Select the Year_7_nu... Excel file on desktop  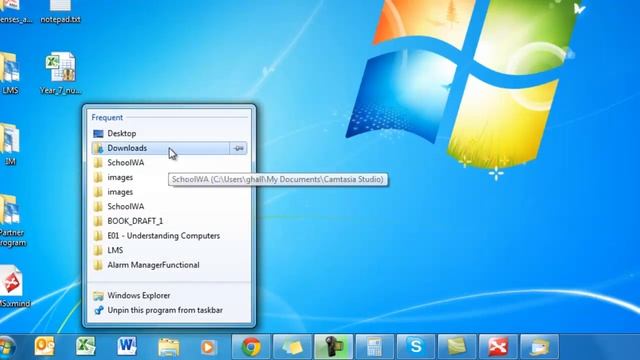(x=60, y=73)
